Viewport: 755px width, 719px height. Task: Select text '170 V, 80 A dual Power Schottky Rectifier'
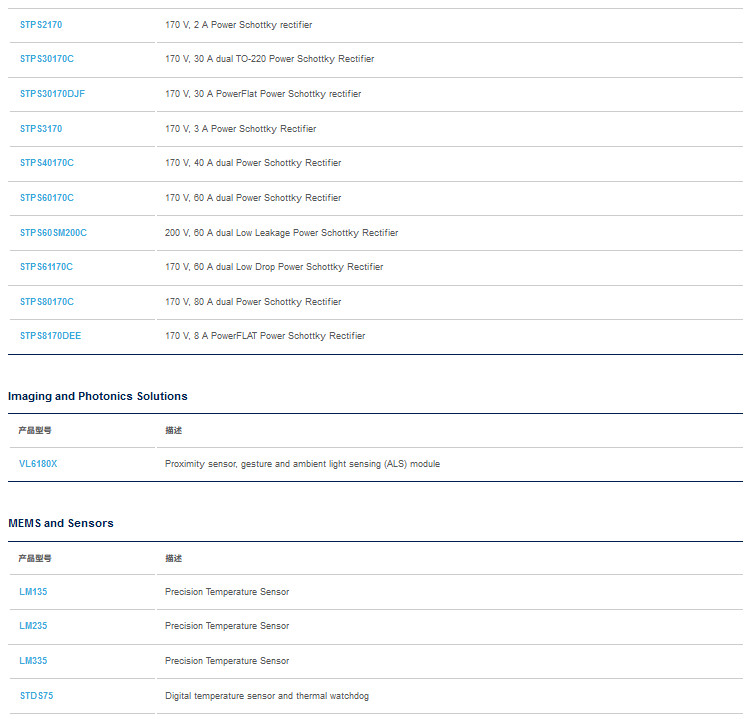(x=253, y=302)
